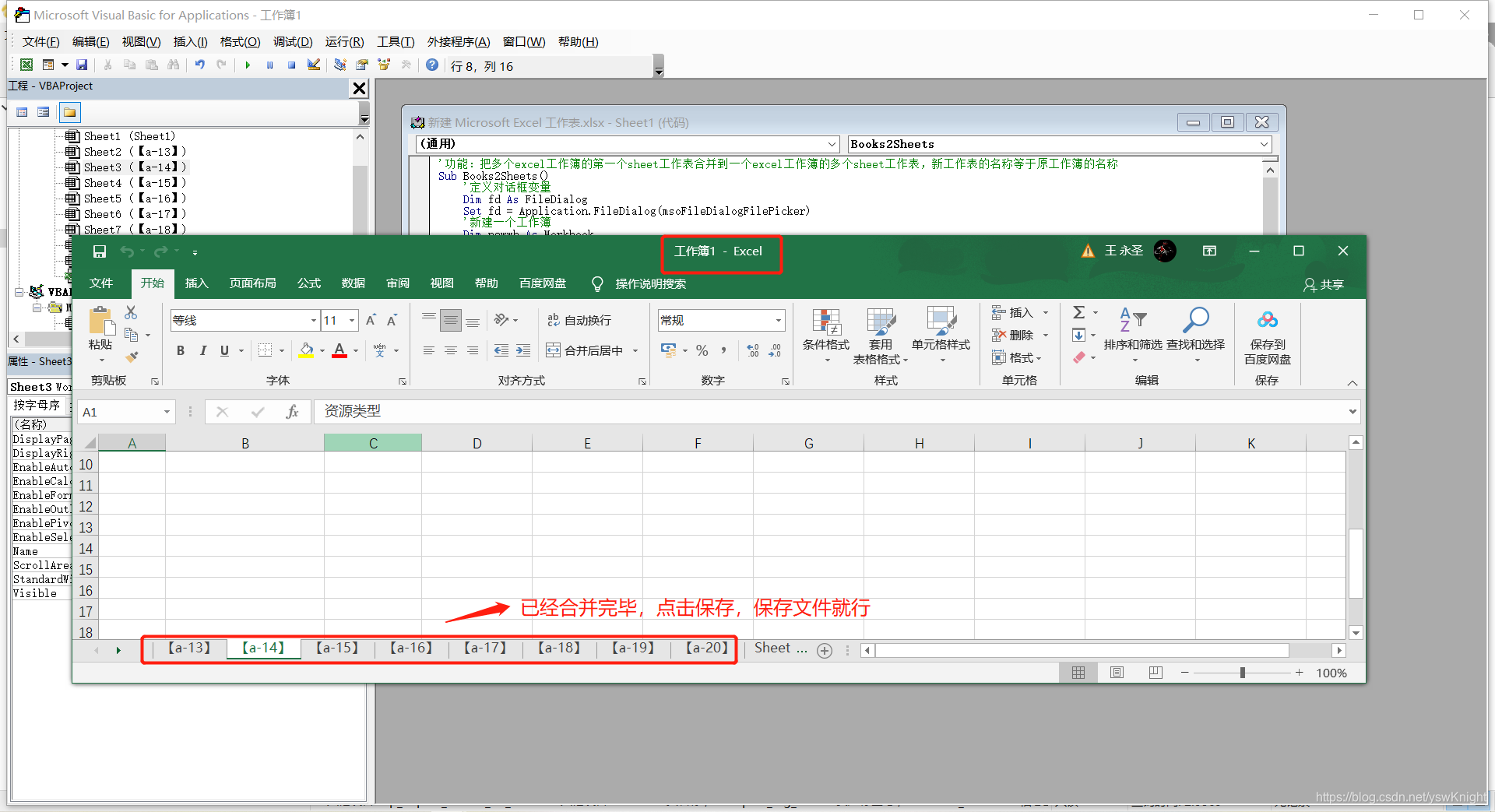Click Merge & Center (合并后居中)
Image resolution: width=1495 pixels, height=812 pixels.
[585, 351]
